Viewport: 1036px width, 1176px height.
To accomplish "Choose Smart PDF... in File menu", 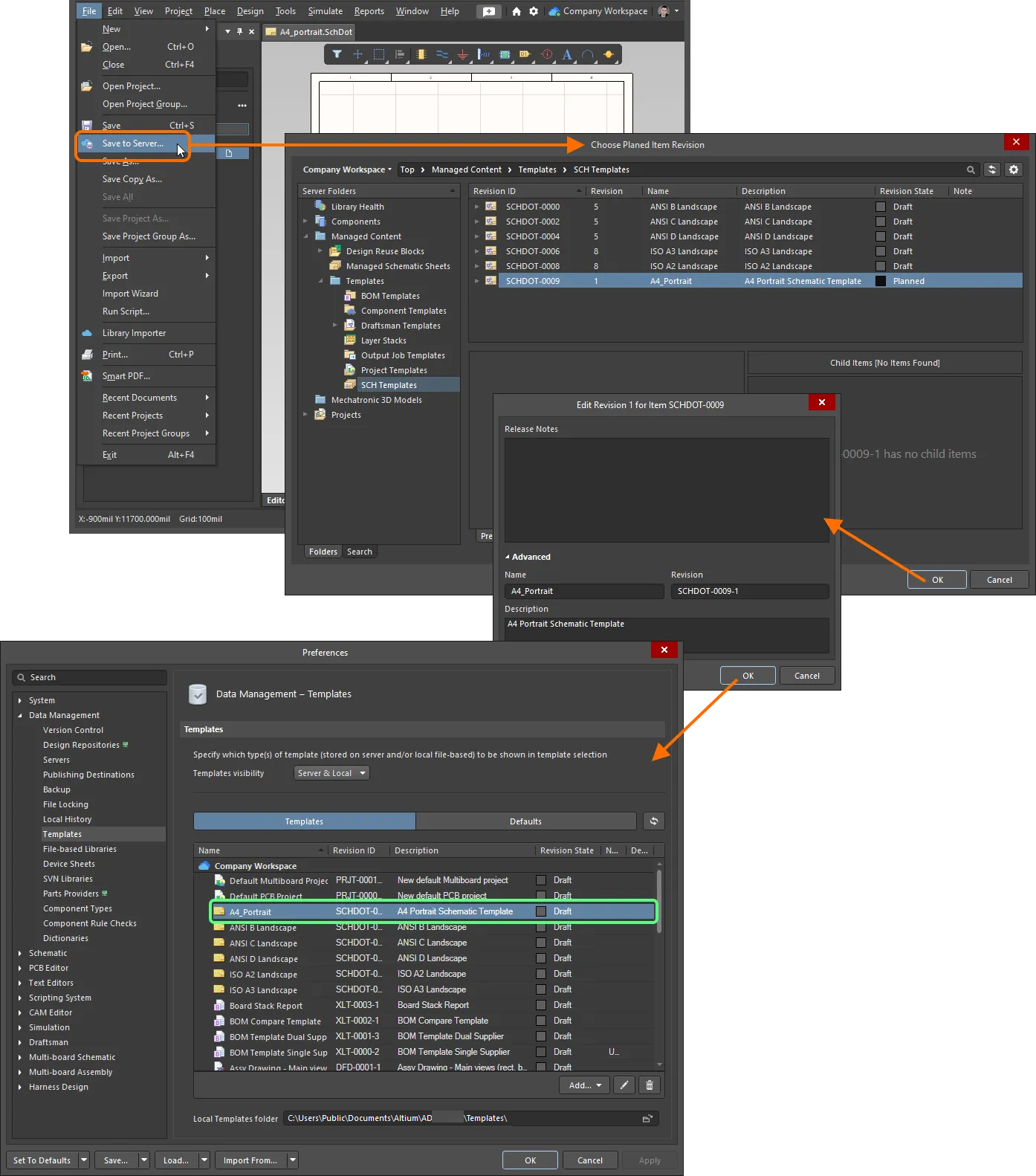I will click(126, 376).
